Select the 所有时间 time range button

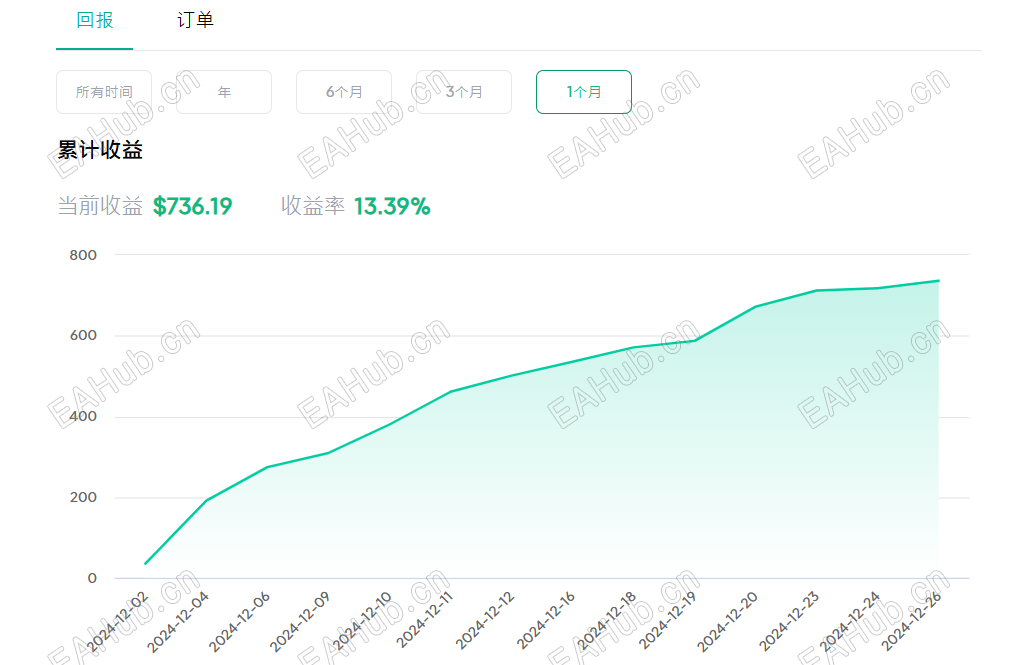coord(104,92)
